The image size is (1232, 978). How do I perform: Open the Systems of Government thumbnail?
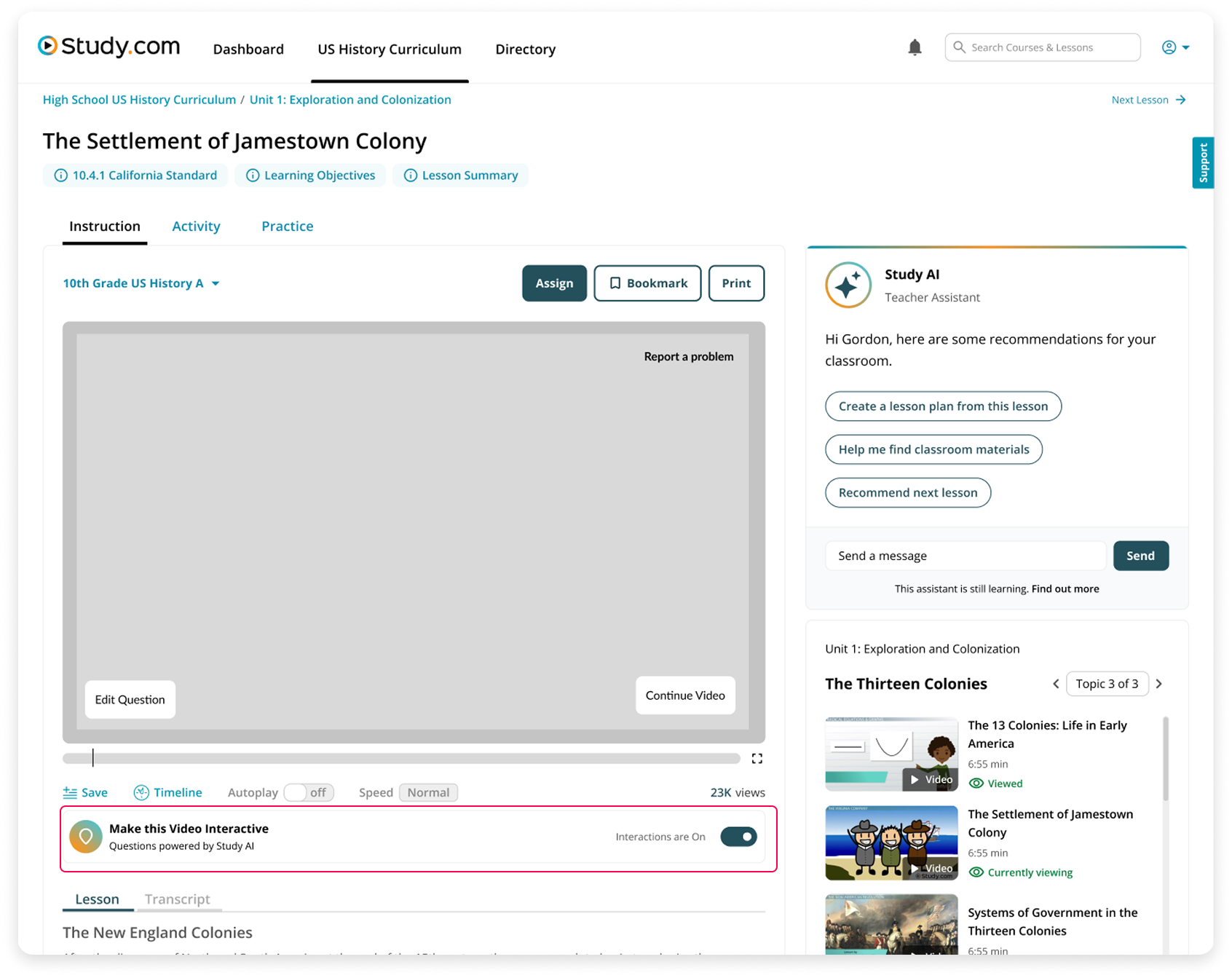tap(891, 924)
